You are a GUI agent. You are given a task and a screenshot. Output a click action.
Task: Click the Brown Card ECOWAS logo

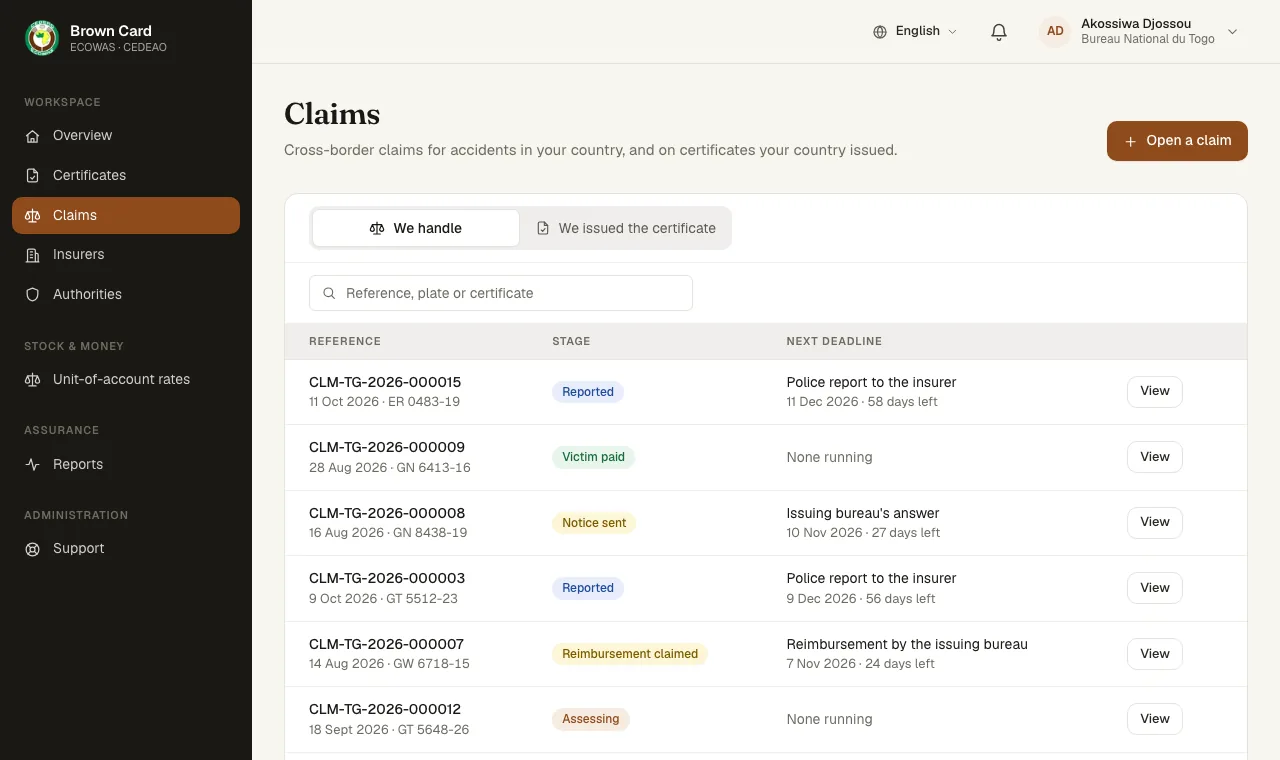pos(42,38)
